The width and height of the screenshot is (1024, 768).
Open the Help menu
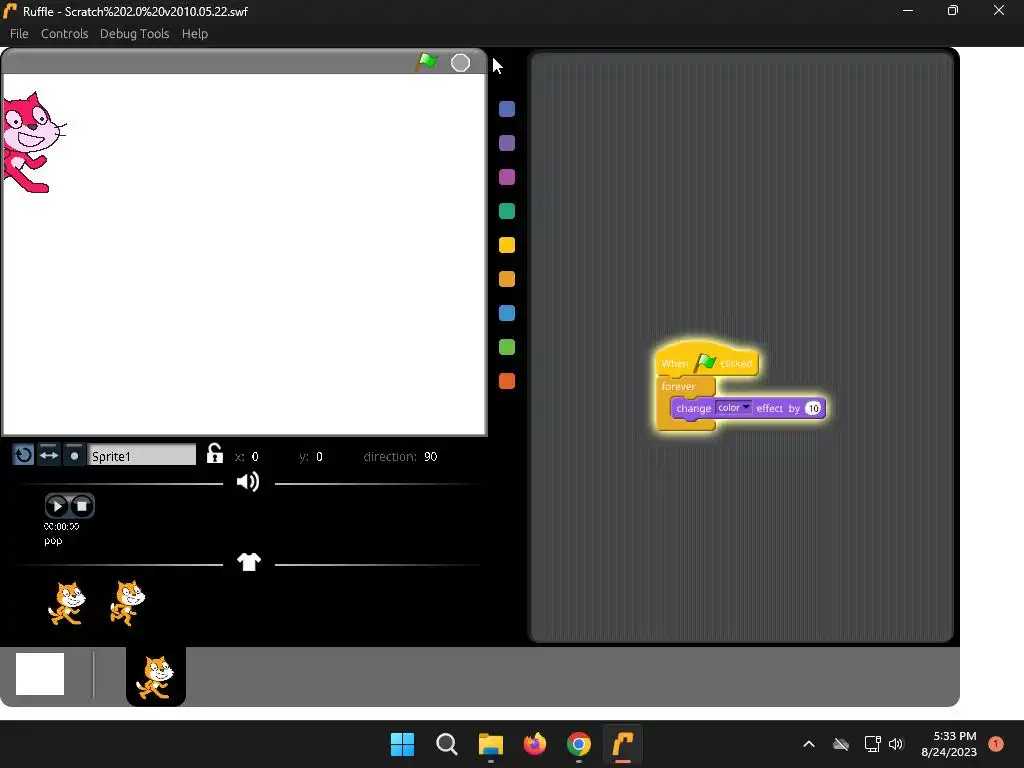click(x=195, y=33)
